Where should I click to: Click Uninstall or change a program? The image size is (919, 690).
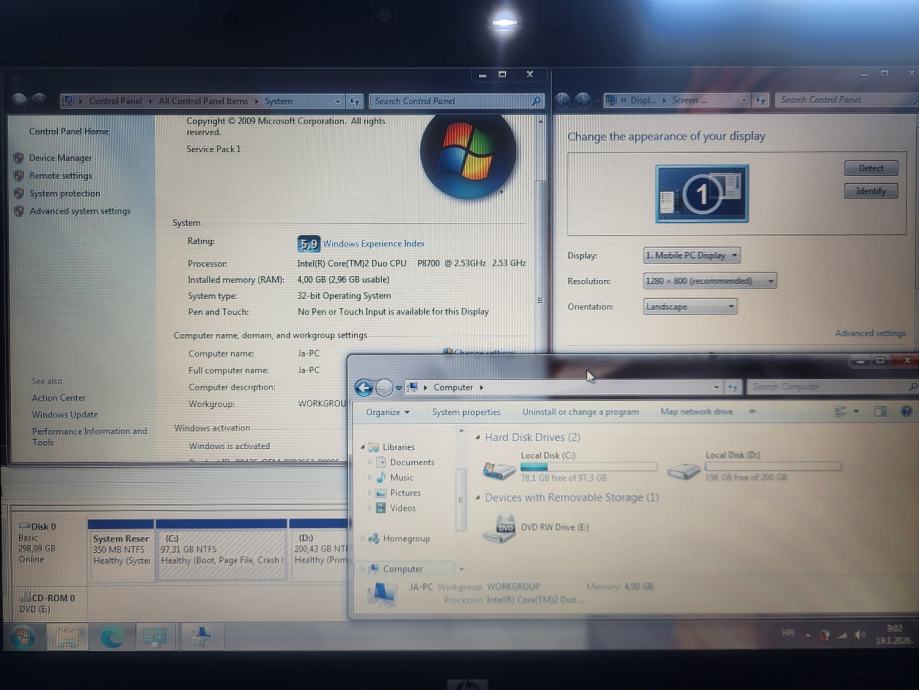coord(580,412)
